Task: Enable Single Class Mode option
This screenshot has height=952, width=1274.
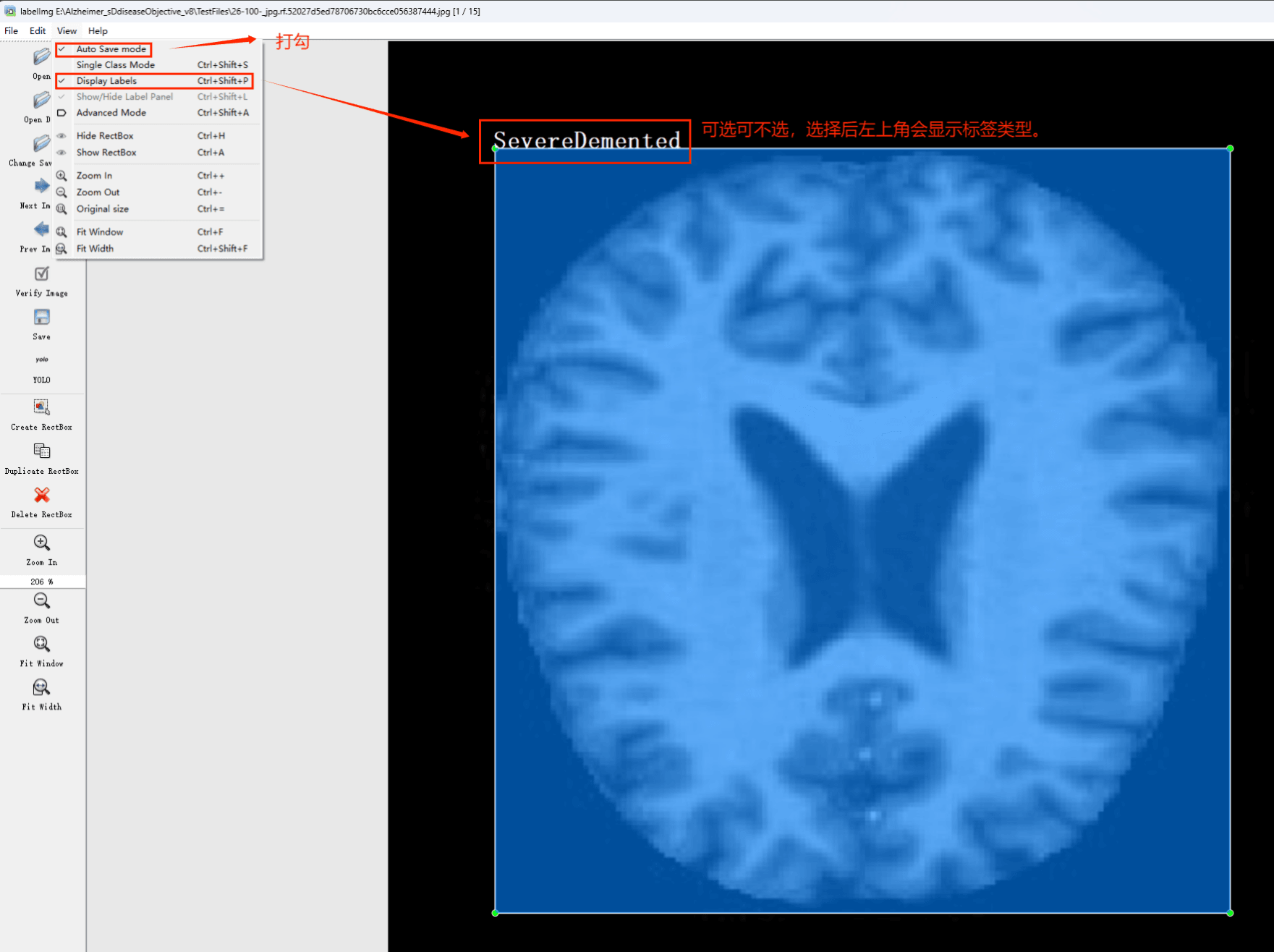Action: point(158,65)
